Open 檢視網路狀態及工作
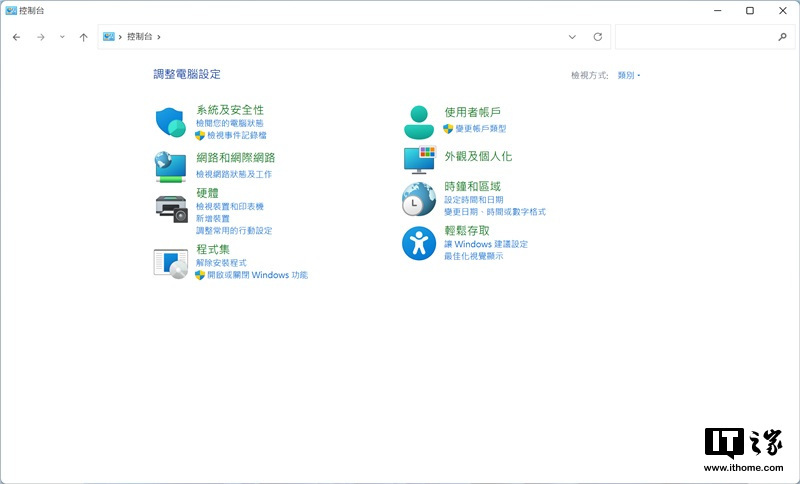 pyautogui.click(x=234, y=174)
